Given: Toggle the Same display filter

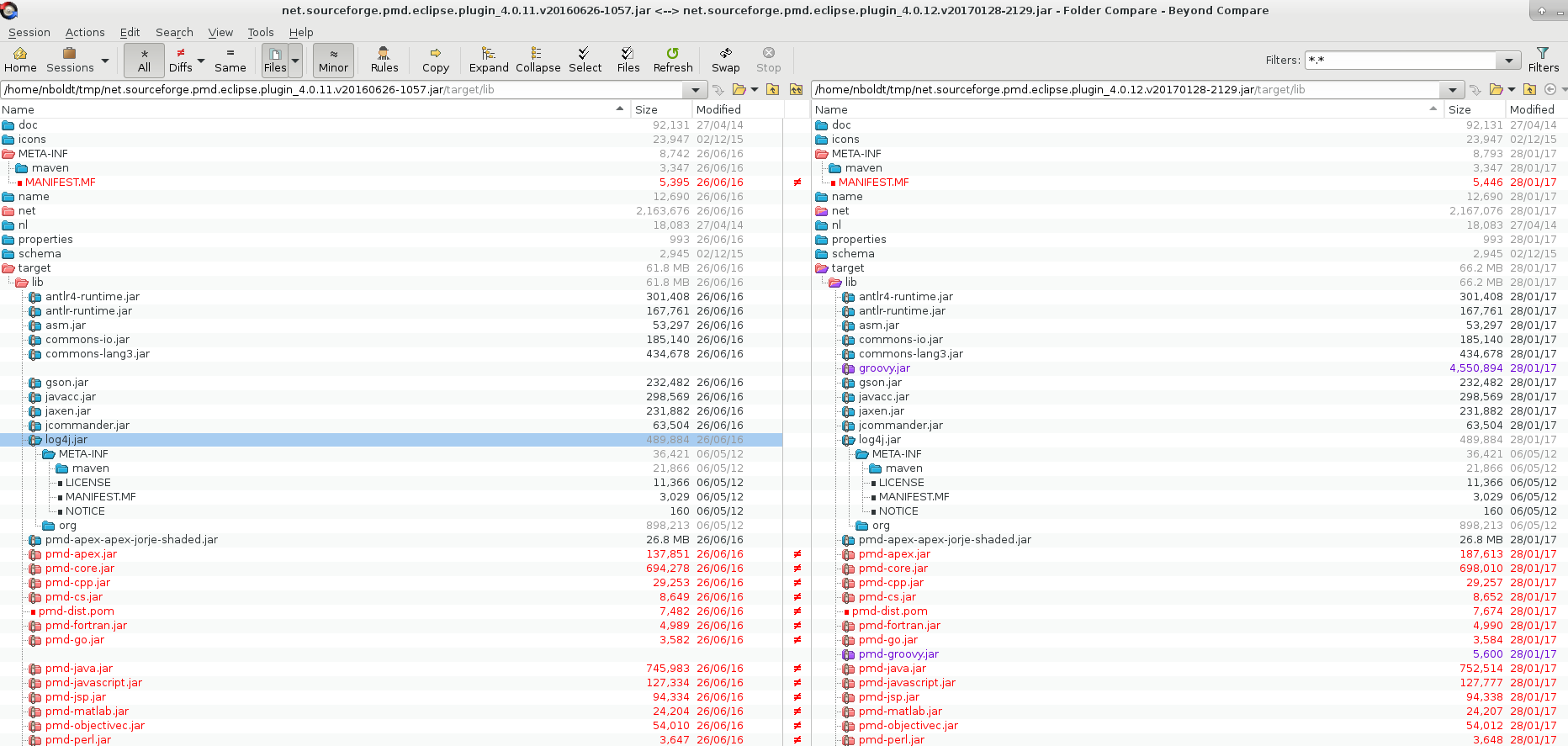Looking at the screenshot, I should pos(230,60).
